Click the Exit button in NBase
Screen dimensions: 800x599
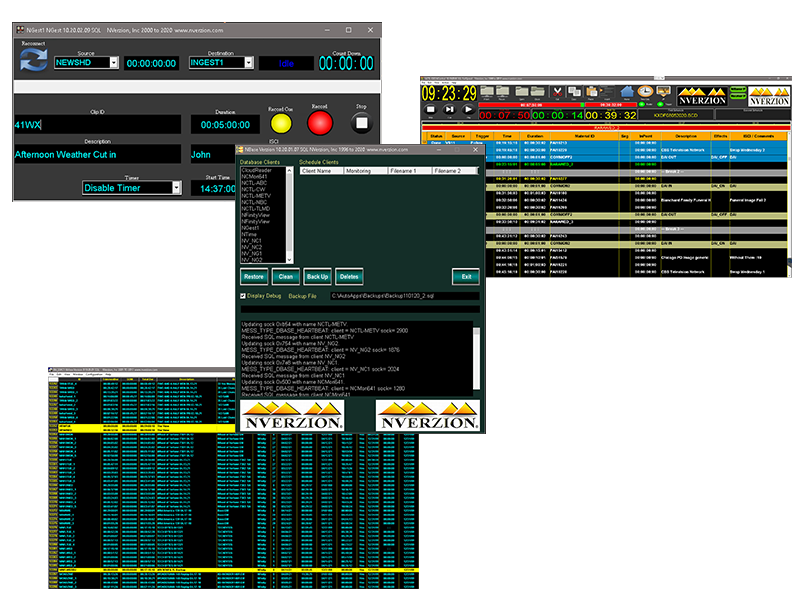point(466,277)
